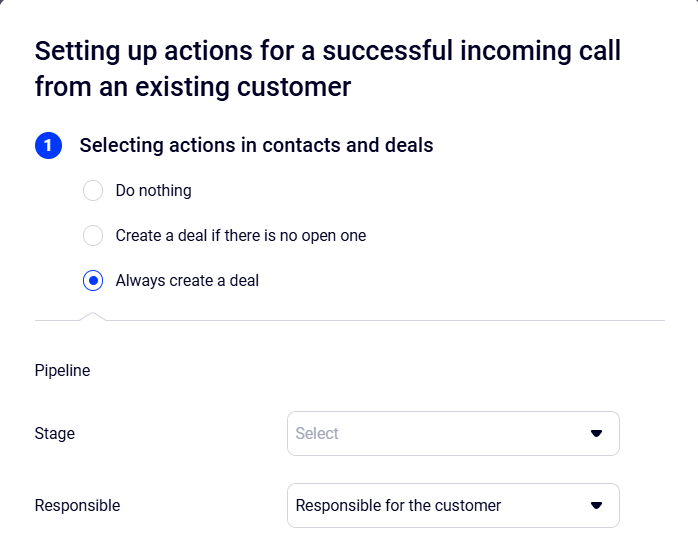698x552 pixels.
Task: Click the "Selecting actions in contacts and deals" heading
Action: [x=256, y=146]
